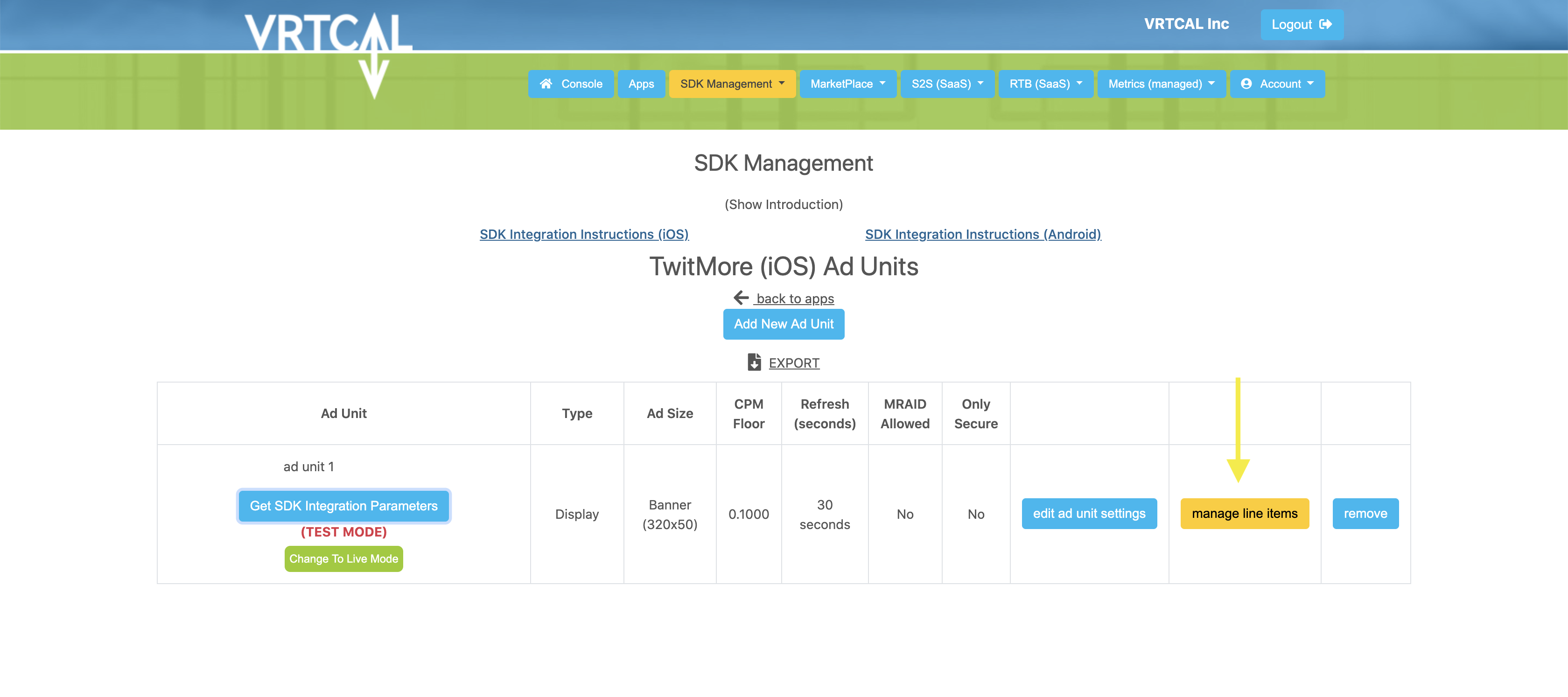
Task: Click the 'SDK Management' page heading
Action: point(784,163)
